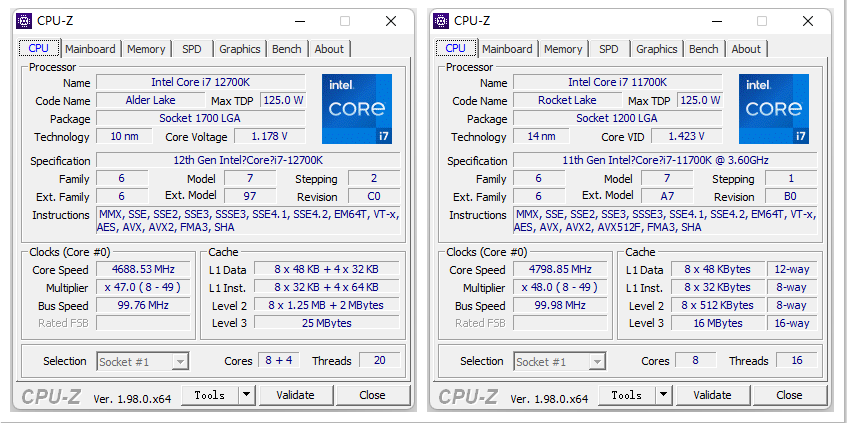The width and height of the screenshot is (847, 423).
Task: Click the Level 3 cache value 25 MBytes
Action: [327, 323]
